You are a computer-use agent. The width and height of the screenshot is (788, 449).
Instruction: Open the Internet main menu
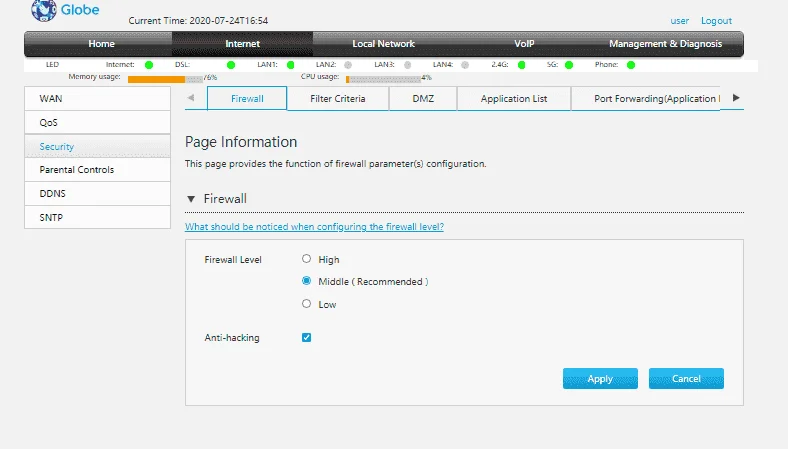pyautogui.click(x=242, y=44)
